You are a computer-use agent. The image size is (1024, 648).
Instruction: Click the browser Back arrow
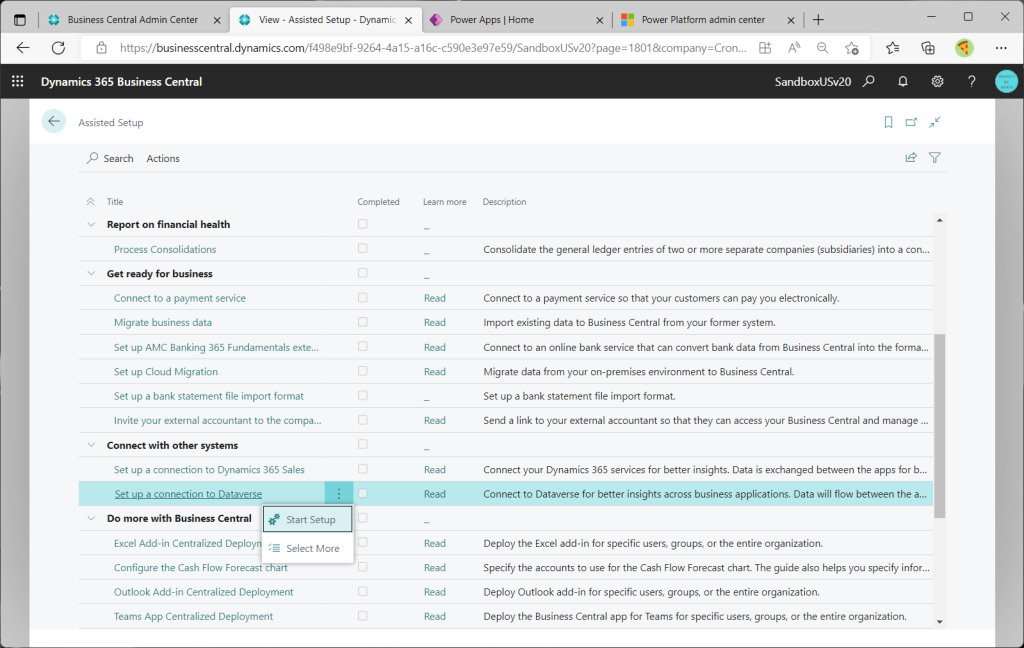pyautogui.click(x=23, y=48)
